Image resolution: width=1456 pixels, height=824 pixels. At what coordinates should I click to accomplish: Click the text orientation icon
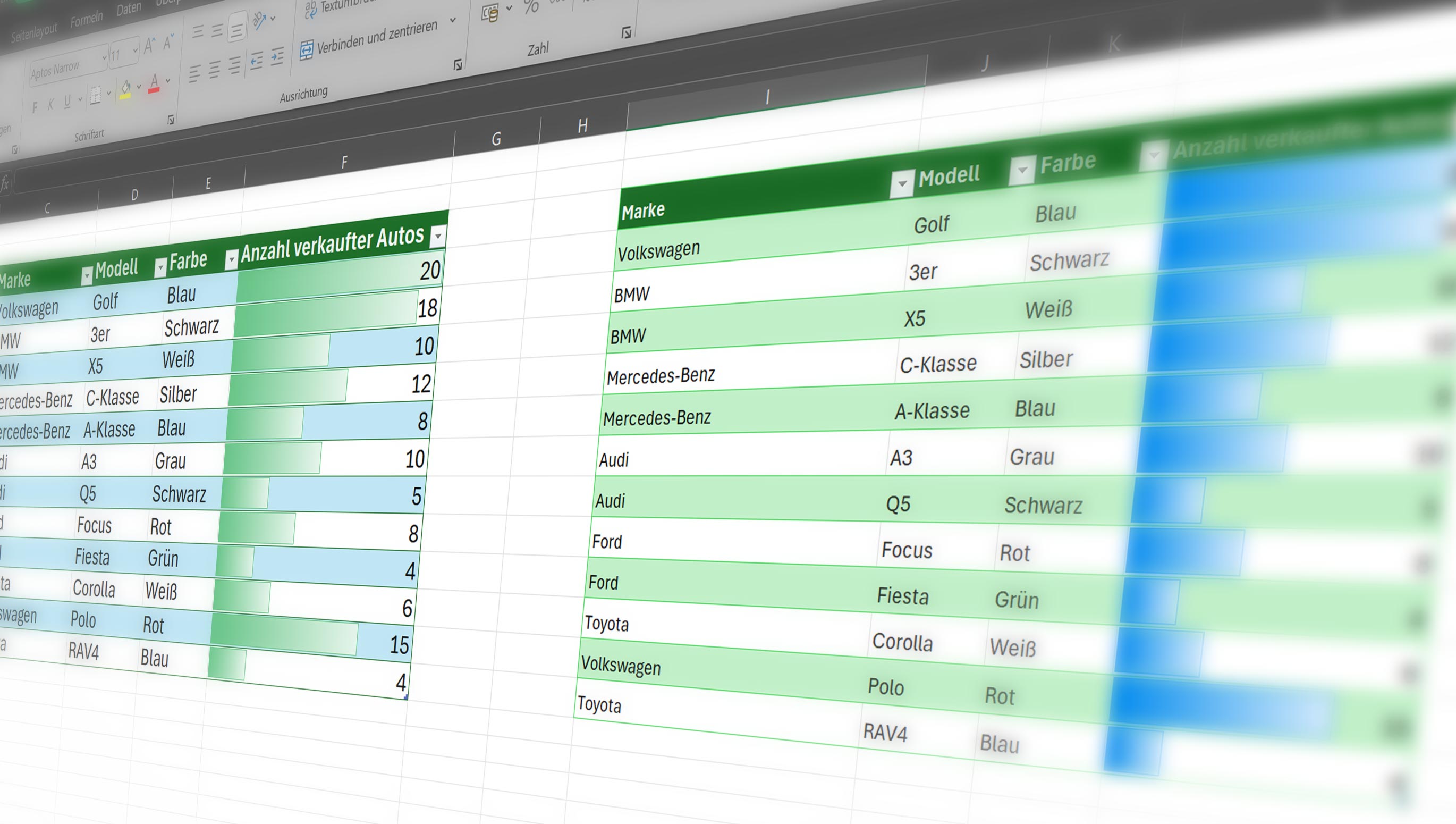[259, 21]
